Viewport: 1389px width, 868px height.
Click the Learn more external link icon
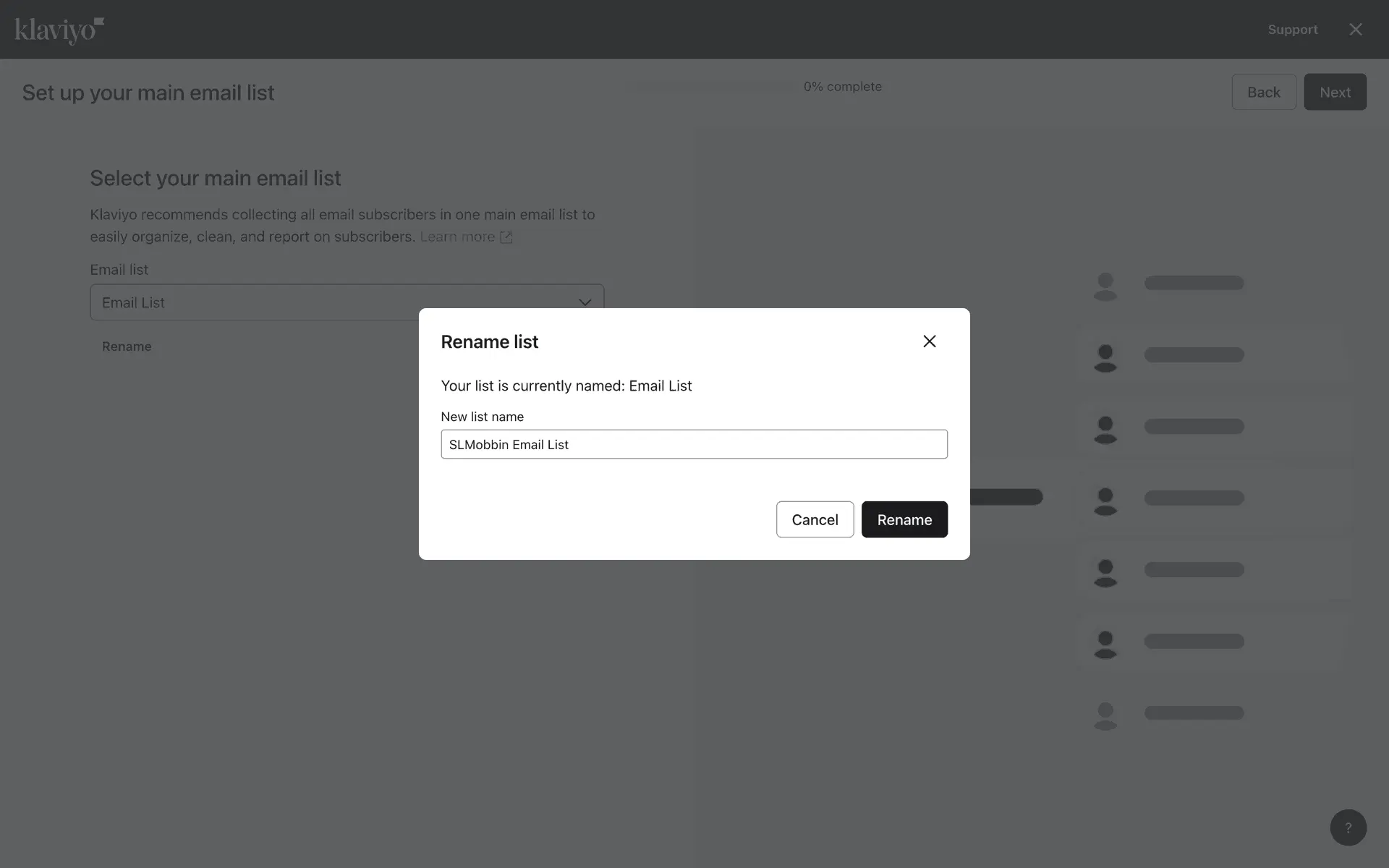click(506, 237)
